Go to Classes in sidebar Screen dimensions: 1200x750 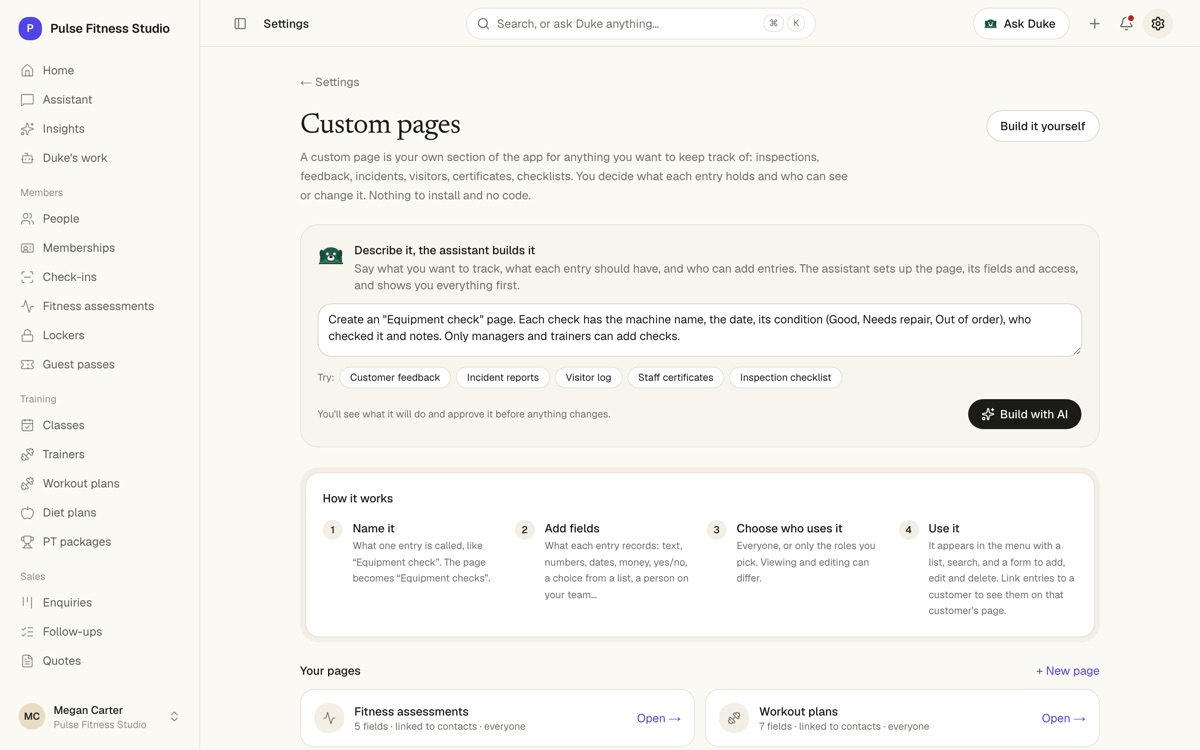pyautogui.click(x=99, y=425)
